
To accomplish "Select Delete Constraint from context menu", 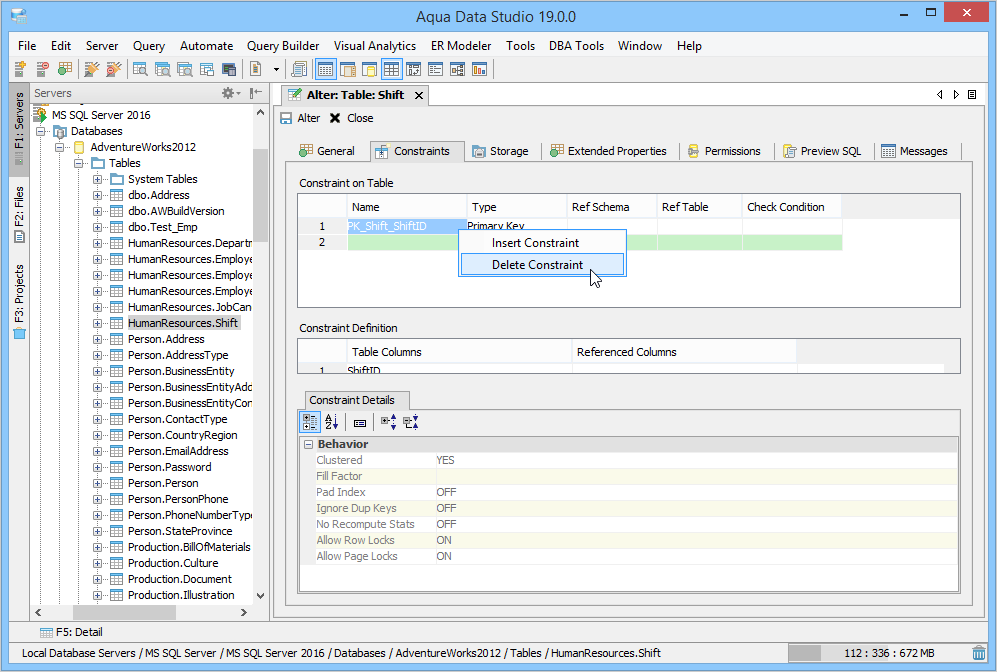I will (x=537, y=265).
